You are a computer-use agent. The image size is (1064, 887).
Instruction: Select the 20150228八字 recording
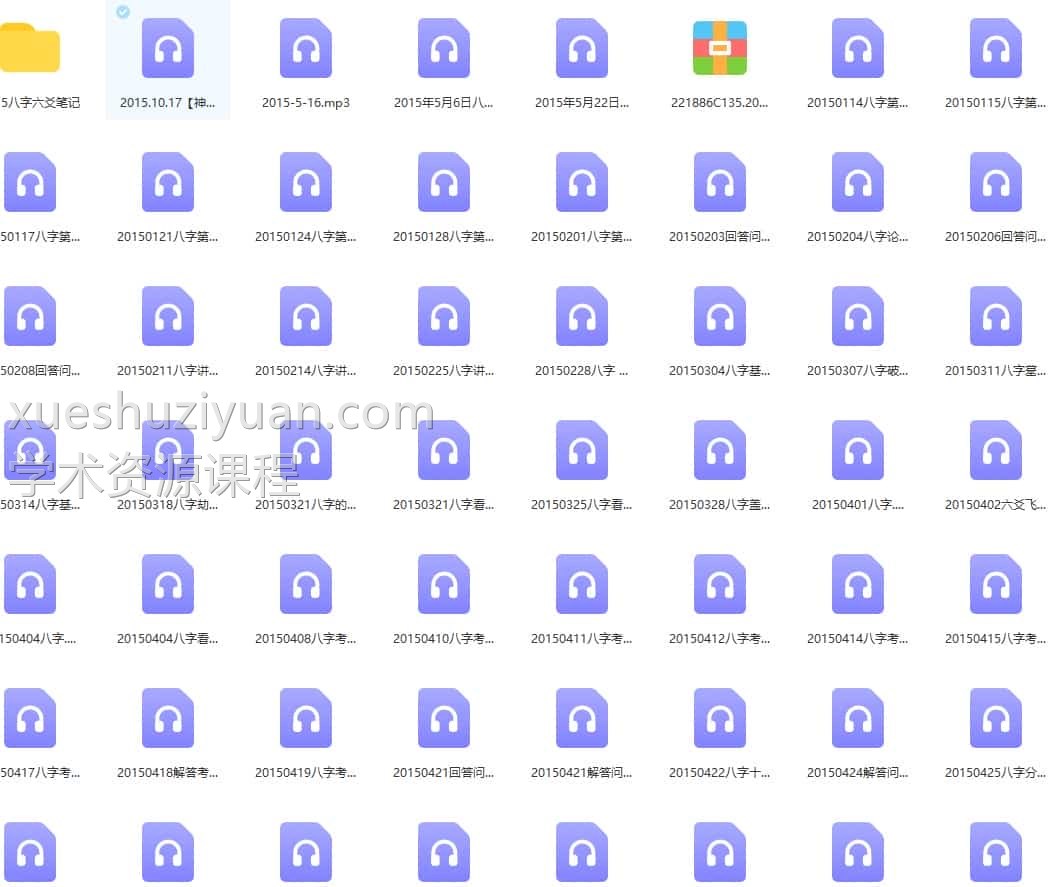pyautogui.click(x=581, y=315)
